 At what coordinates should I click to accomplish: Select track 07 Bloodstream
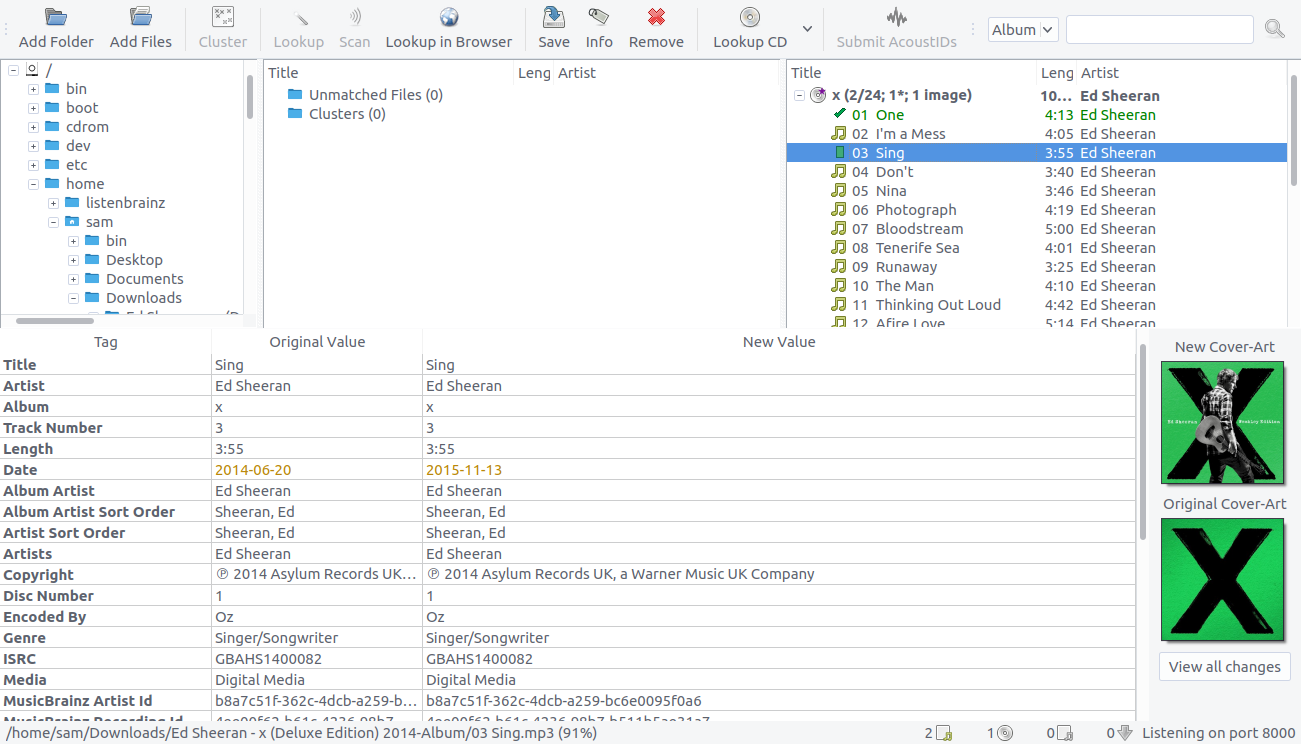(919, 229)
